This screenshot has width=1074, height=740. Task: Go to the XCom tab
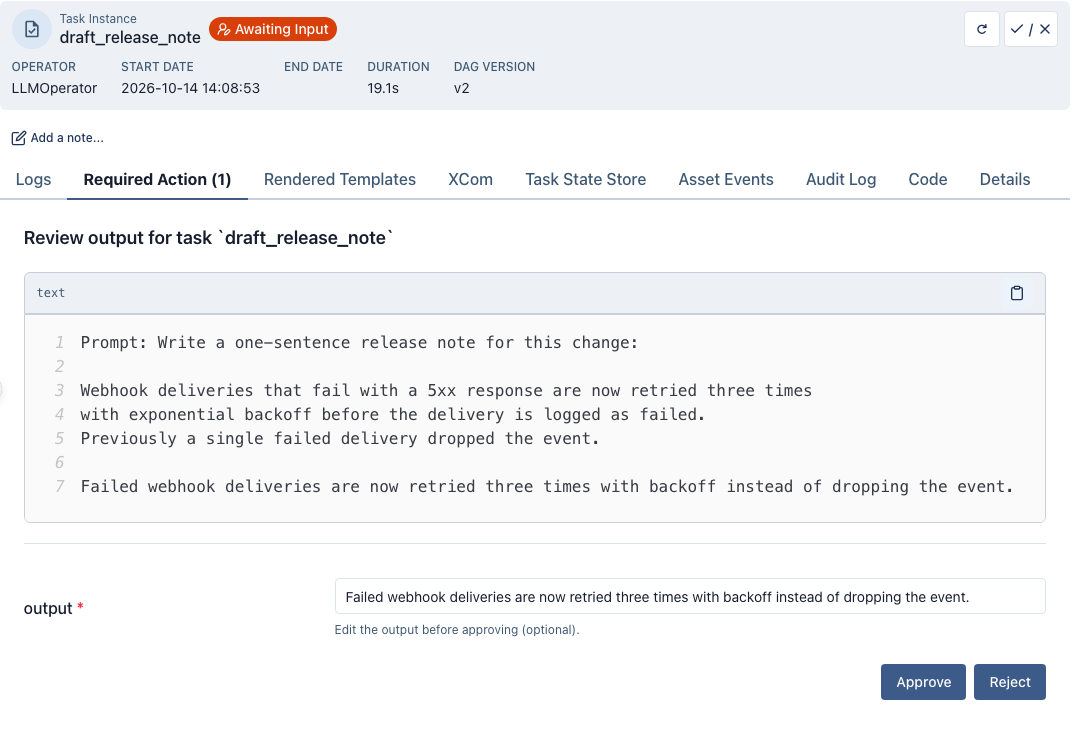point(471,180)
